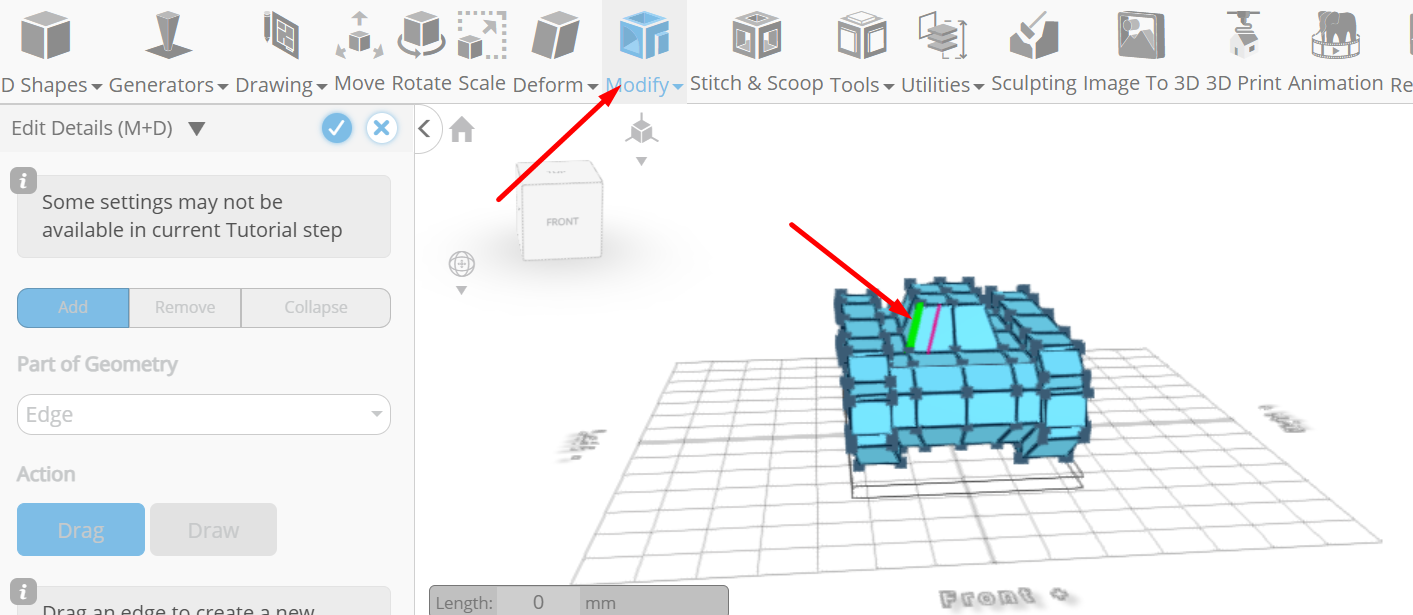The height and width of the screenshot is (615, 1413).
Task: Expand the Edit Details panel menu arrow
Action: click(x=197, y=128)
